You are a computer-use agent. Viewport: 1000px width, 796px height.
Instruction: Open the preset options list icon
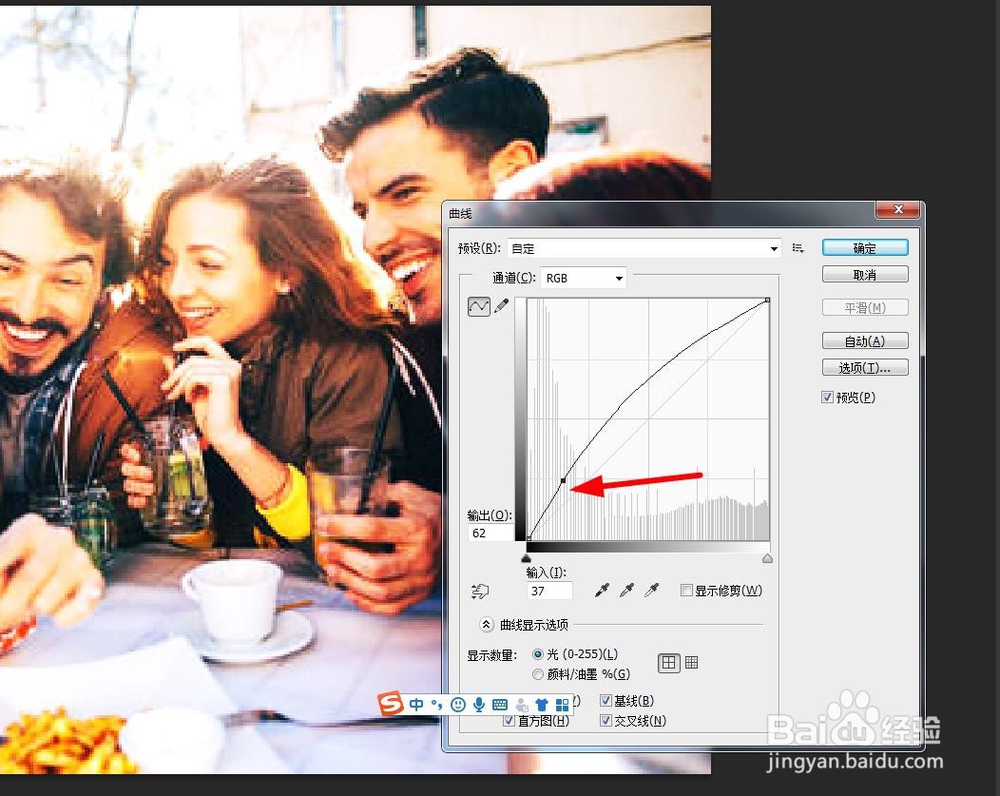coord(797,247)
